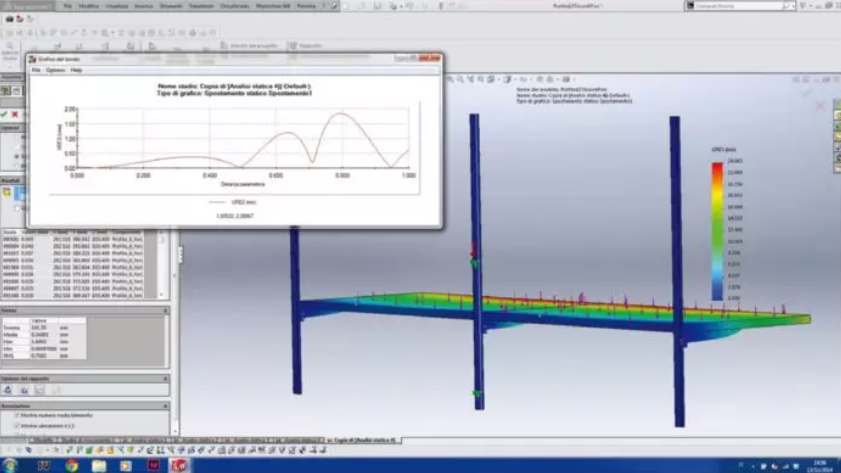Click the red X cancel icon in the property panel
841x473 pixels.
tap(15, 115)
